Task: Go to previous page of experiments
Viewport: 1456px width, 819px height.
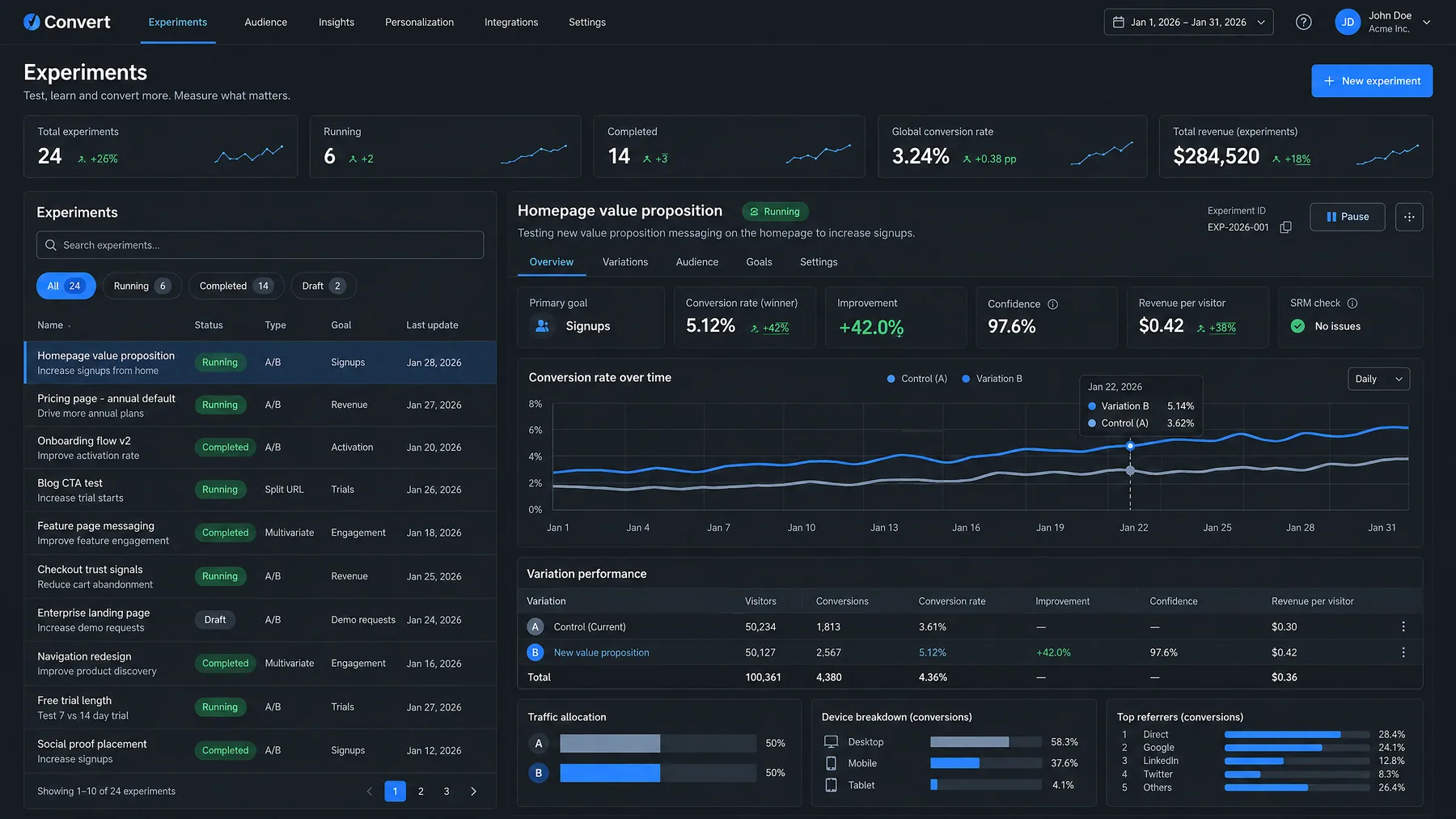Action: tap(370, 791)
